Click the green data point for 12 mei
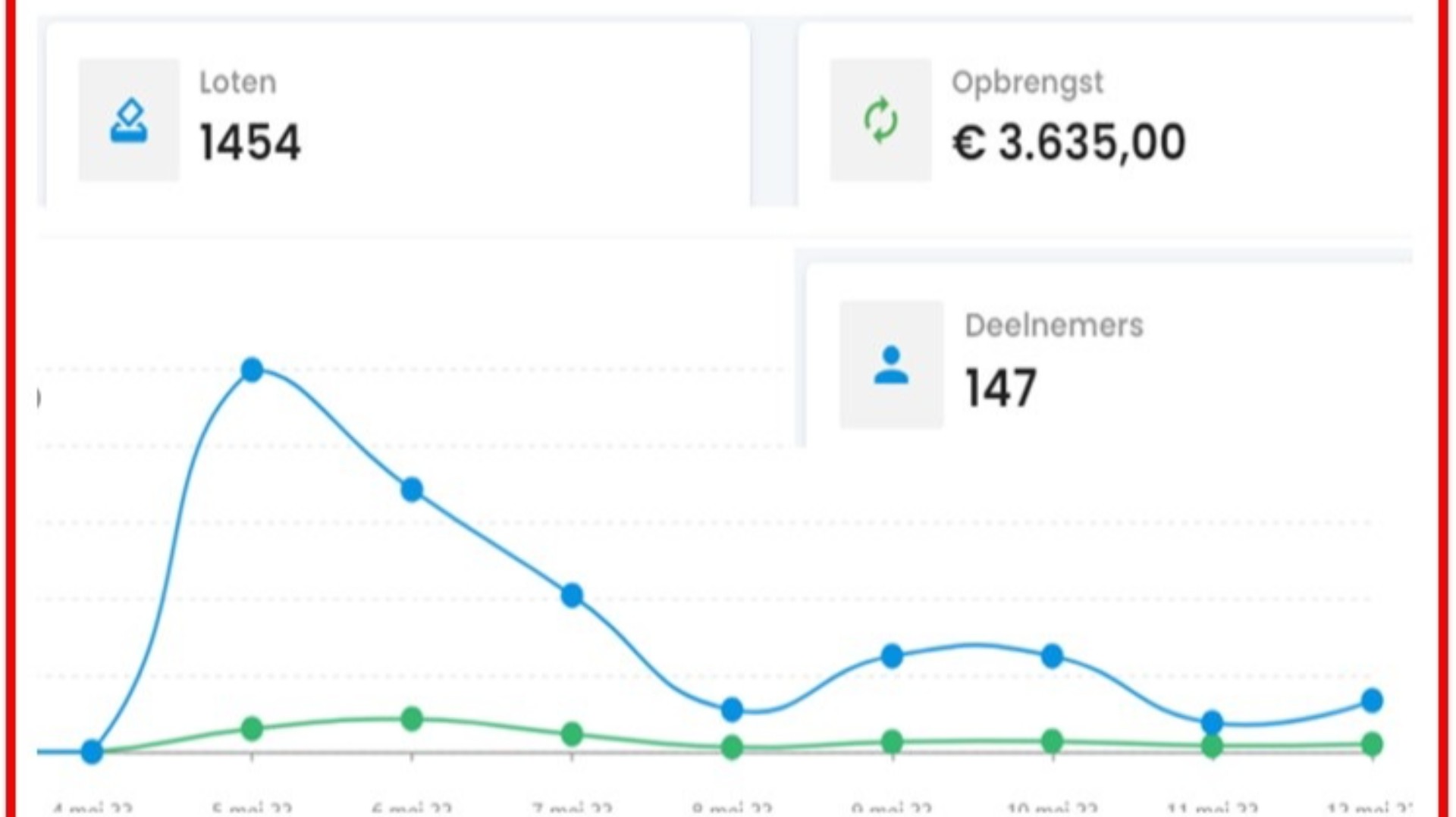Screen dimensions: 1456x817 click(1372, 744)
